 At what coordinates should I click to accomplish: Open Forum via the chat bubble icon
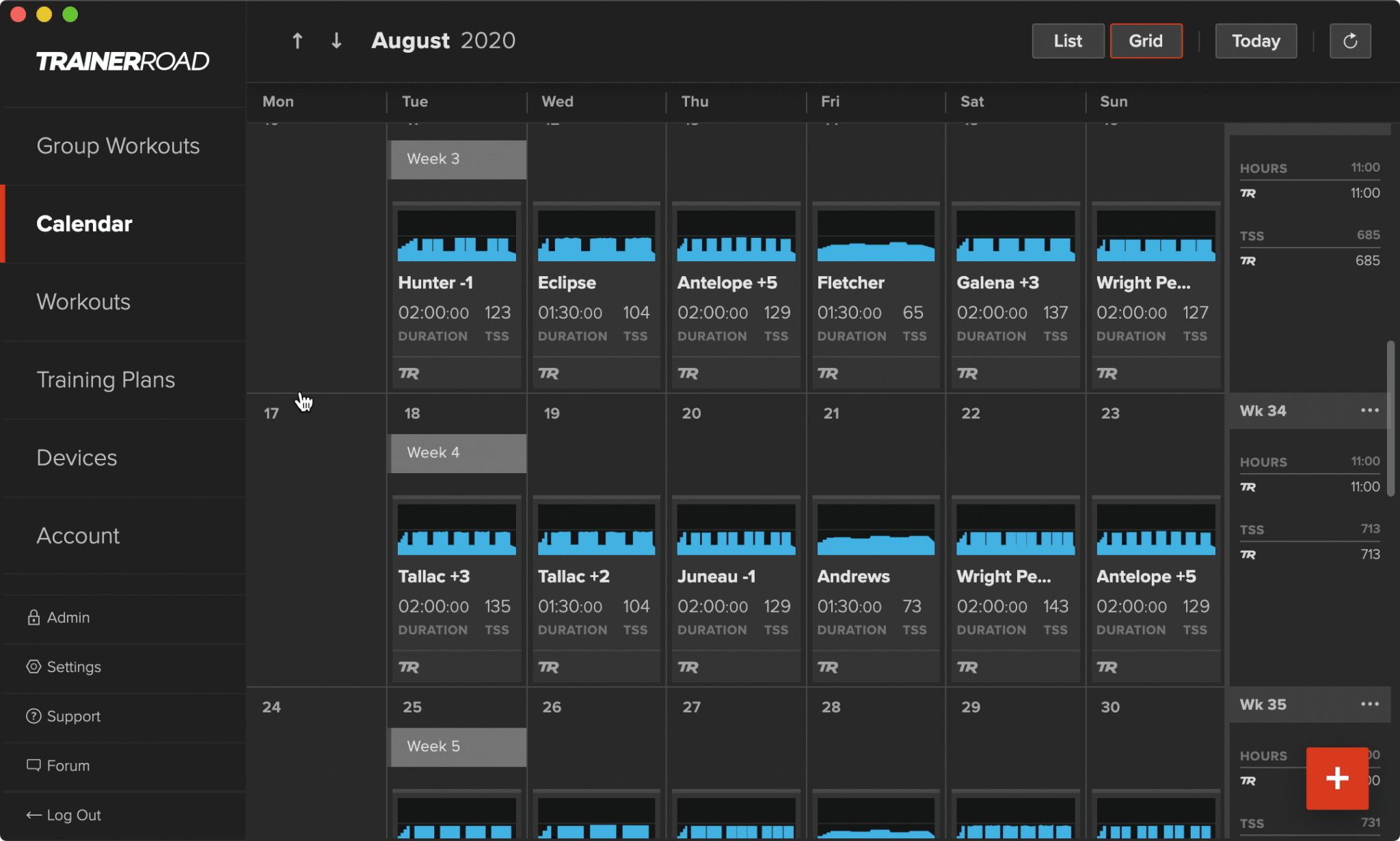pos(67,765)
